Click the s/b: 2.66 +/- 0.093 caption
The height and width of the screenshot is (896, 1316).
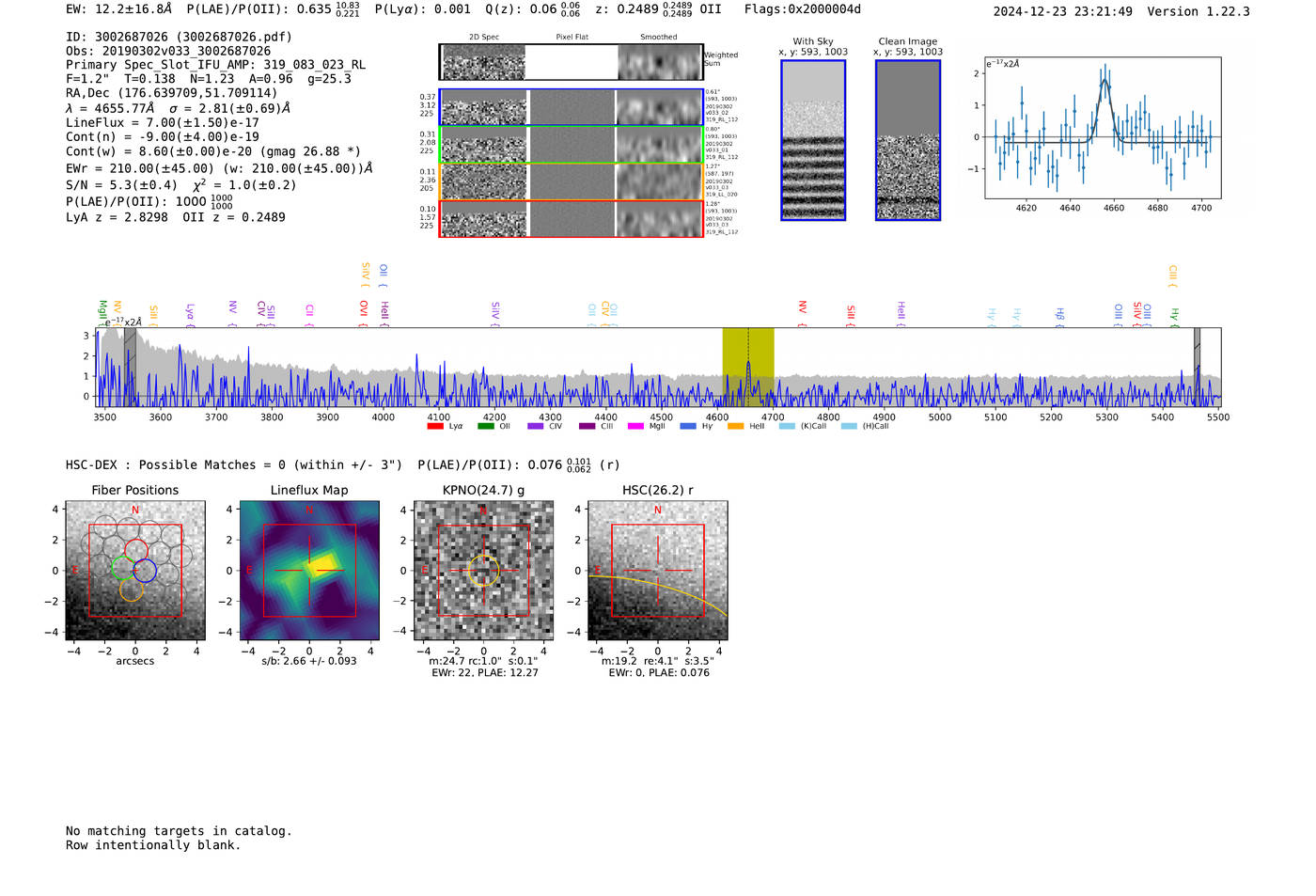[x=309, y=661]
